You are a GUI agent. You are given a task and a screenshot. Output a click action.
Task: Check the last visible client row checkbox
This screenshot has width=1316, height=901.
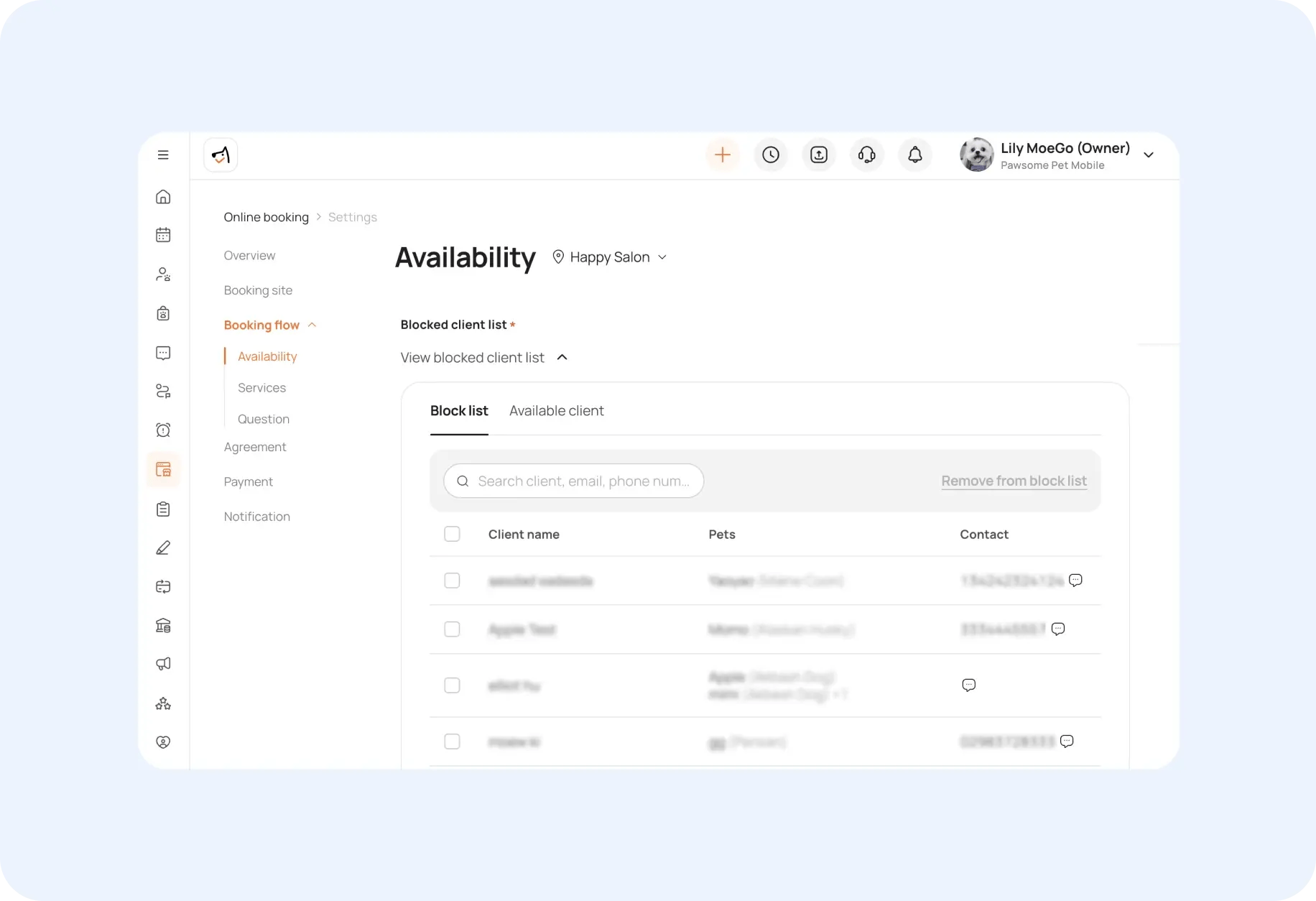tap(452, 741)
